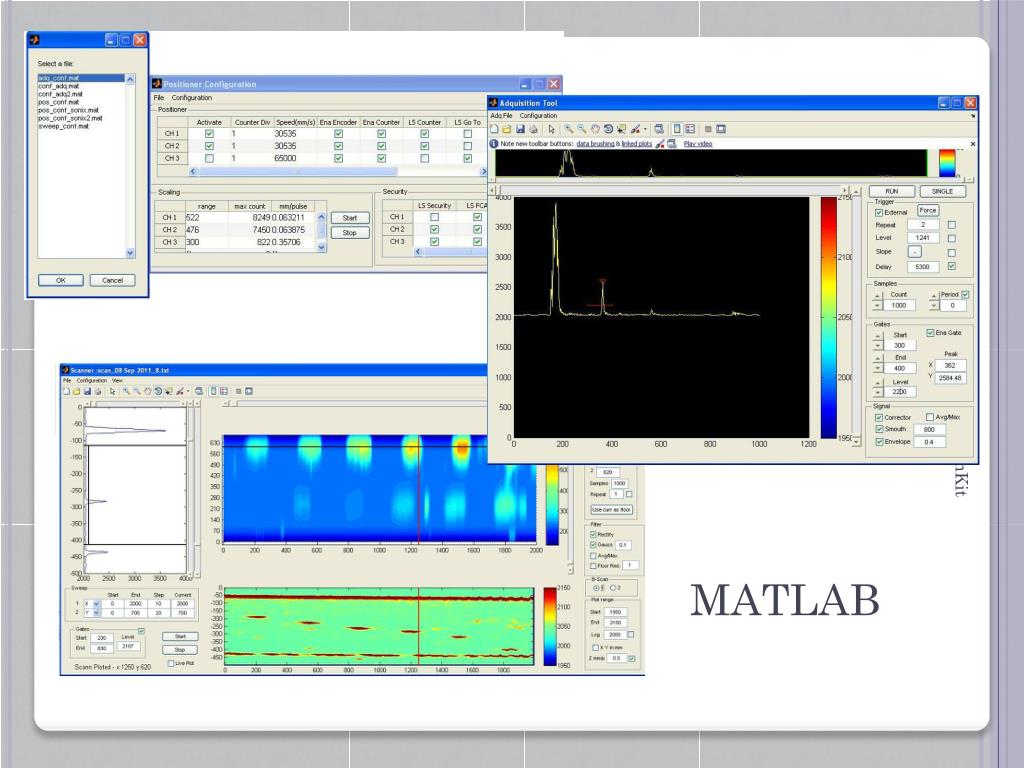Open Y axis dropdown in Sweep row 2
The height and width of the screenshot is (768, 1024).
[x=97, y=613]
